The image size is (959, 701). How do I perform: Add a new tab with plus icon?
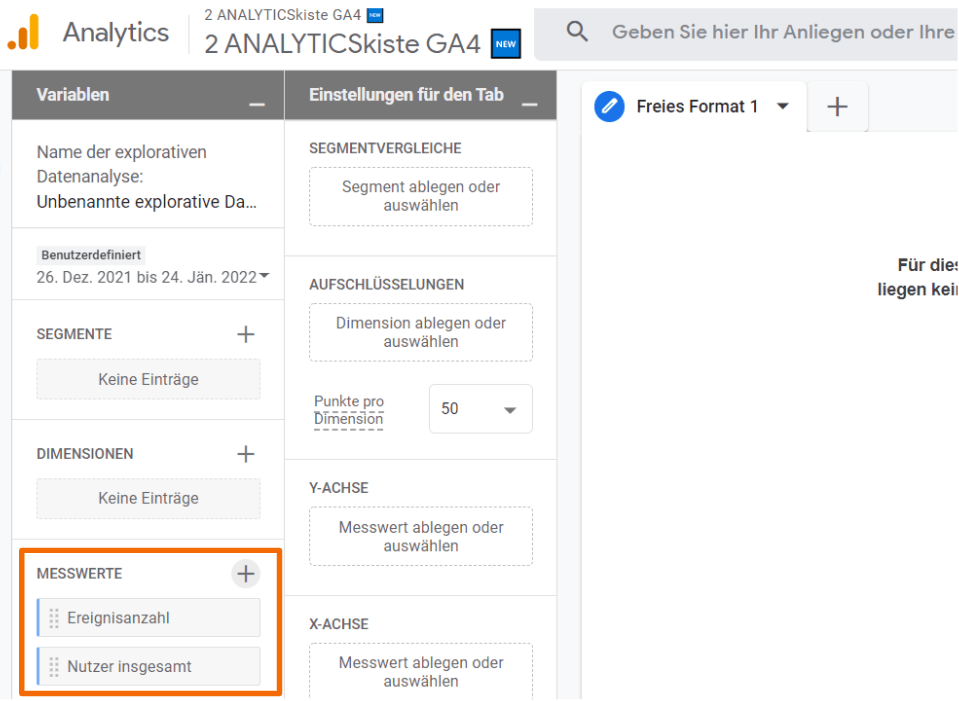pyautogui.click(x=838, y=107)
